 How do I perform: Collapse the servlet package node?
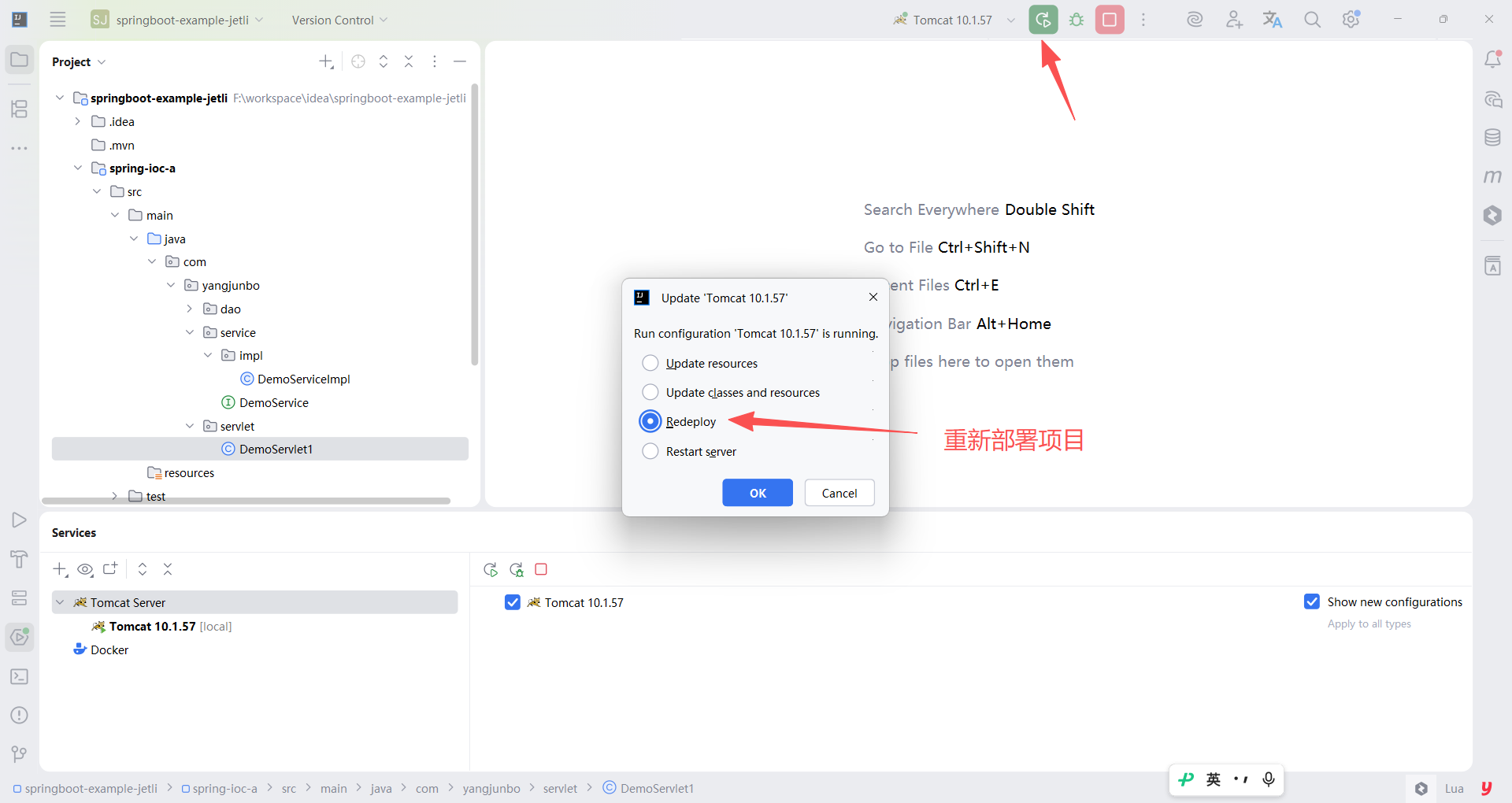click(x=190, y=426)
